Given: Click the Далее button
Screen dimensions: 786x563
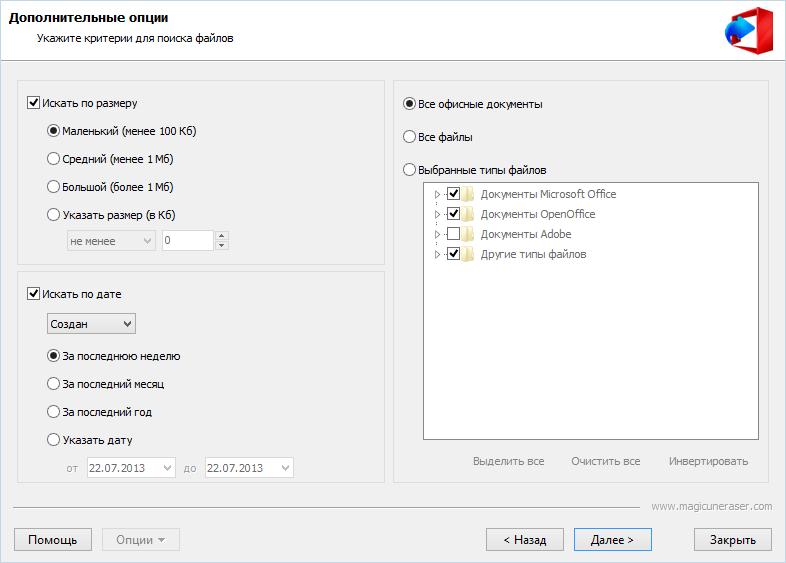Looking at the screenshot, I should coord(612,540).
